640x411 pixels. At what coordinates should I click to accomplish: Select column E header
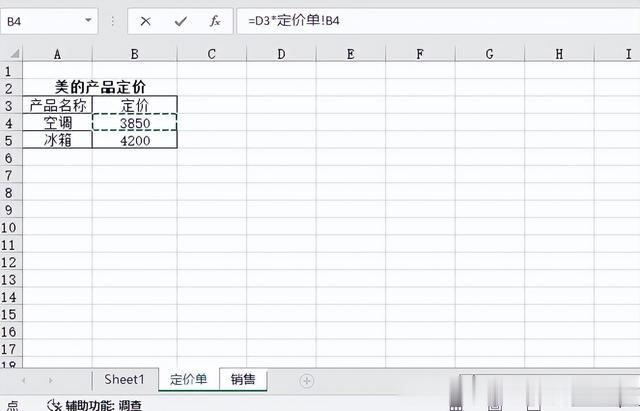(351, 54)
